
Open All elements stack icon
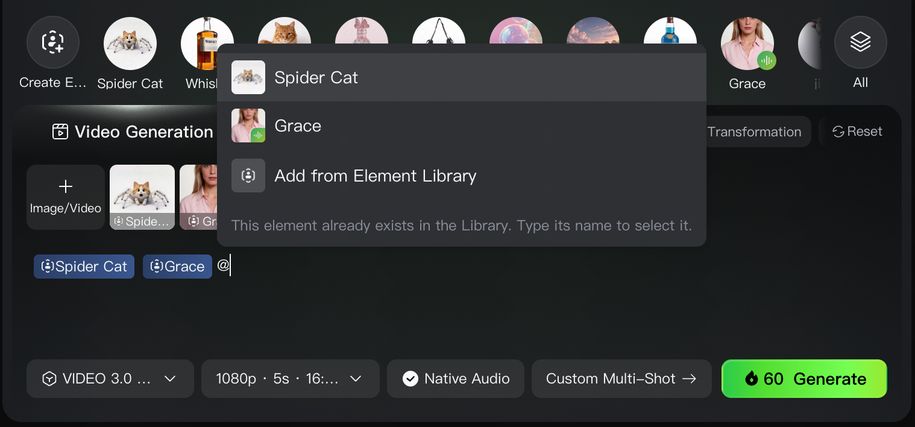860,43
